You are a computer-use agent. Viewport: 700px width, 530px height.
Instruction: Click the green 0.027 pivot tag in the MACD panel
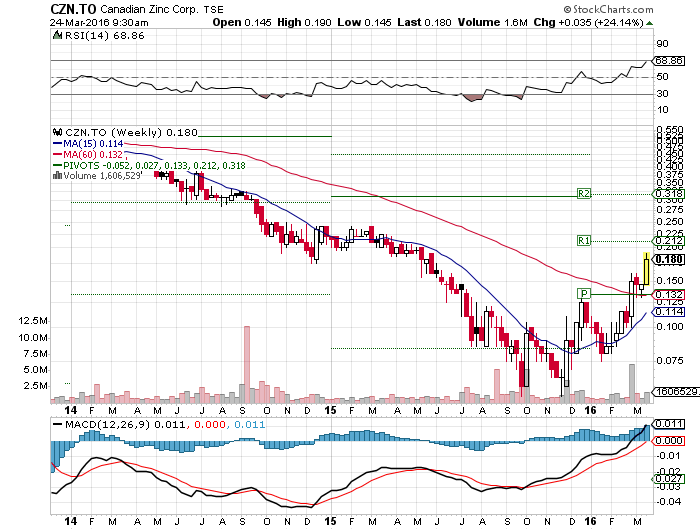[668, 479]
